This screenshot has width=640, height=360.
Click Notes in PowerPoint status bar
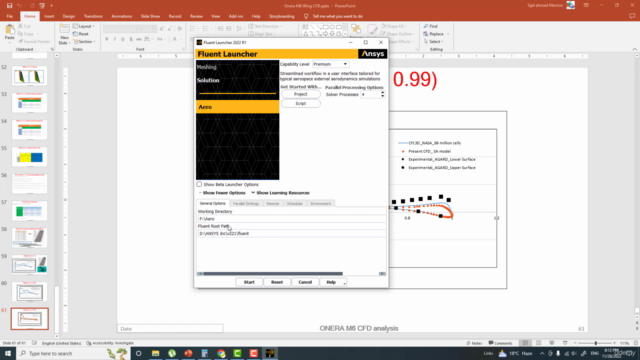pyautogui.click(x=473, y=343)
